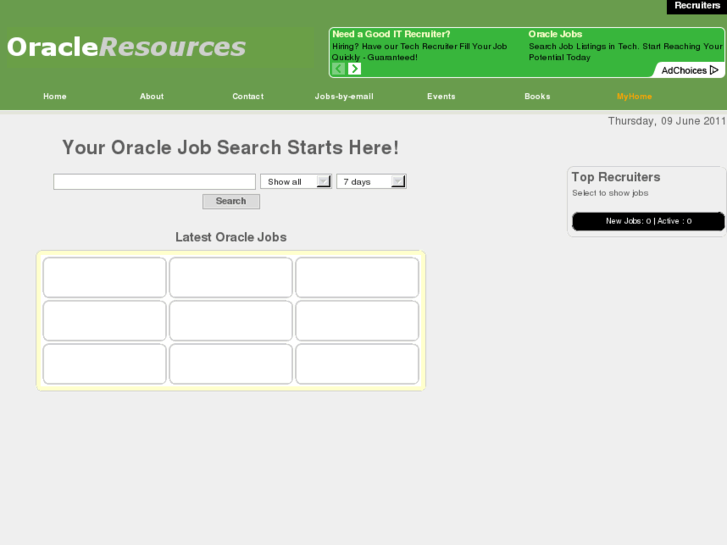The image size is (727, 545).
Task: Open the 'Oracle Jobs' ad link
Action: pyautogui.click(x=555, y=34)
